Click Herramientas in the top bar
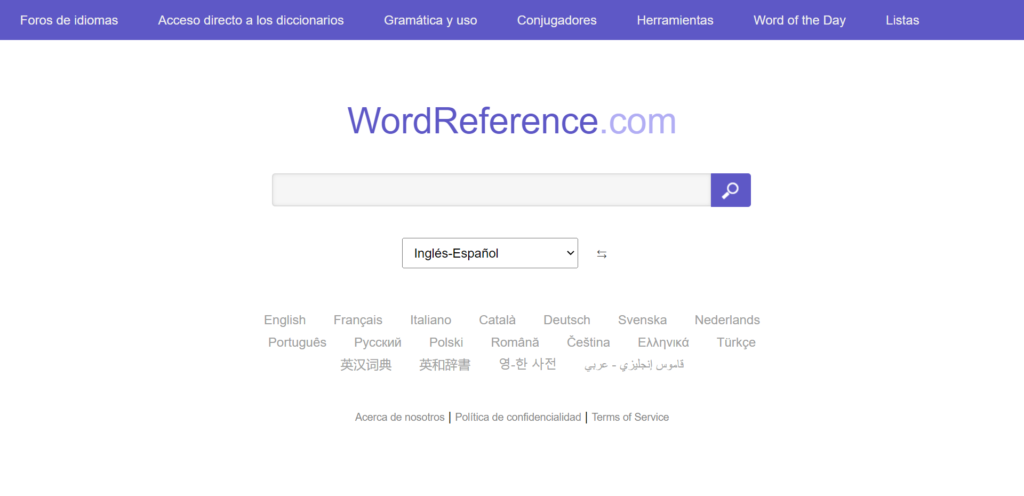The height and width of the screenshot is (496, 1024). point(675,20)
